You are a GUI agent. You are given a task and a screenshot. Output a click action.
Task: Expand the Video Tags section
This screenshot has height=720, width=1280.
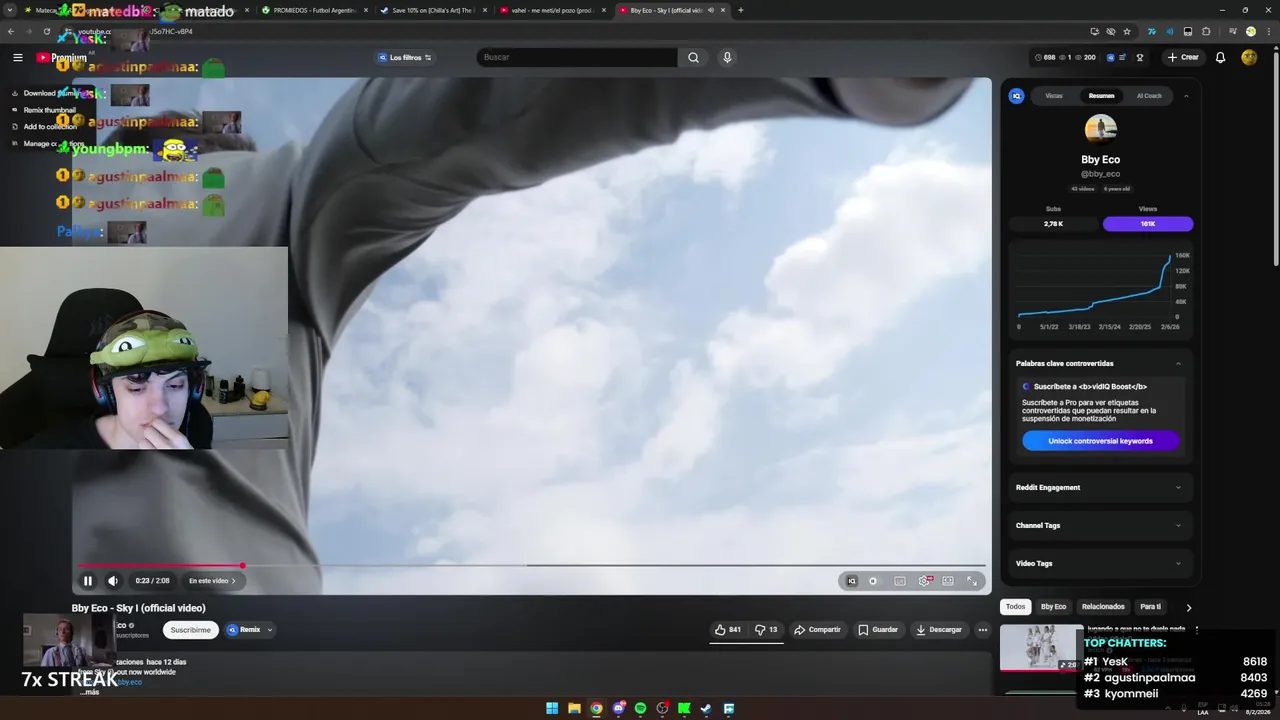(1100, 563)
